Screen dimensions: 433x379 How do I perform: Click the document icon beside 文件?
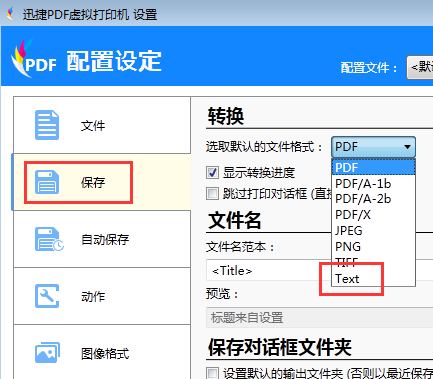47,125
